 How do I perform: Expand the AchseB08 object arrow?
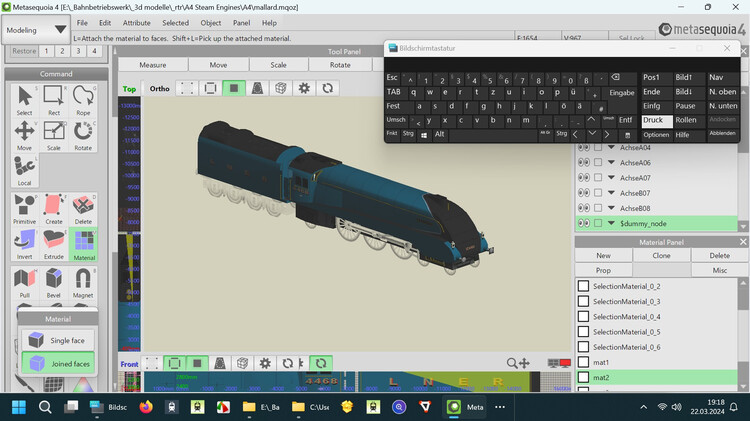[610, 208]
